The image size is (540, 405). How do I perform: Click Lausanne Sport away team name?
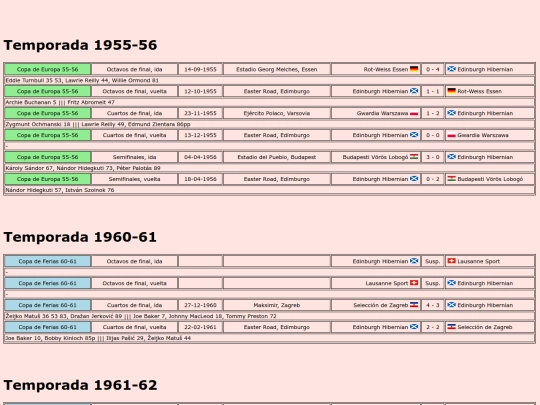(478, 261)
